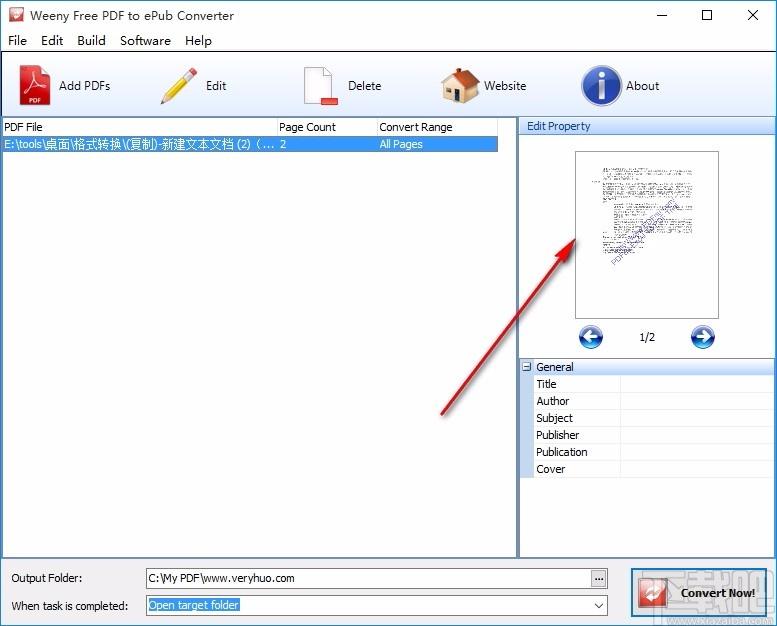Viewport: 777px width, 626px height.
Task: Go to next preview page arrow
Action: 703,337
